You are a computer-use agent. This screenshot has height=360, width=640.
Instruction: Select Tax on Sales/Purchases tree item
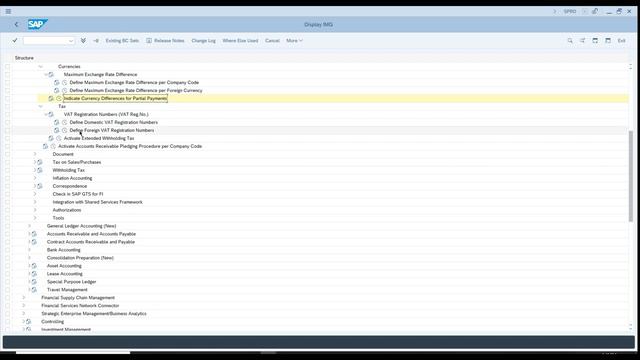[x=77, y=162]
